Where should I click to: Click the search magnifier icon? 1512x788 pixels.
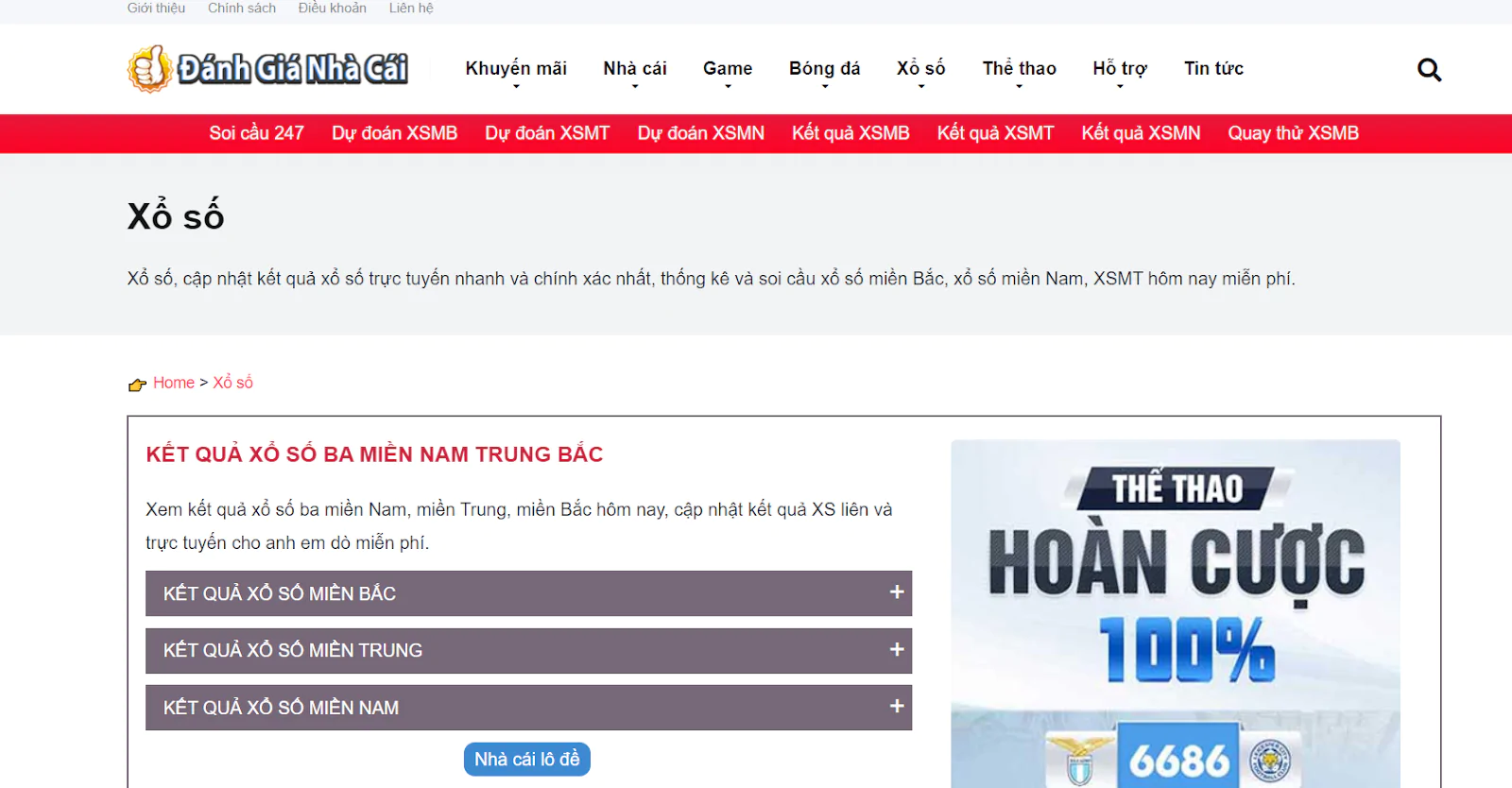(1429, 70)
